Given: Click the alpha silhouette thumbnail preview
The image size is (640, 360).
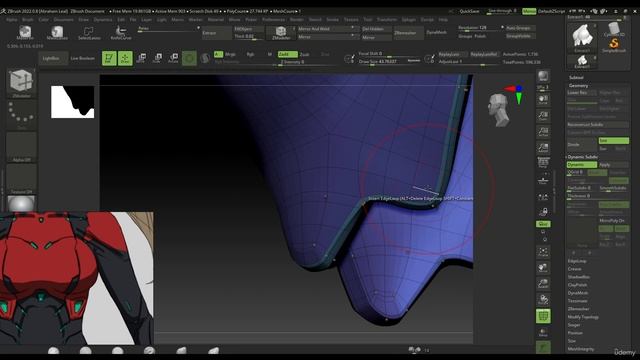Looking at the screenshot, I should point(73,102).
